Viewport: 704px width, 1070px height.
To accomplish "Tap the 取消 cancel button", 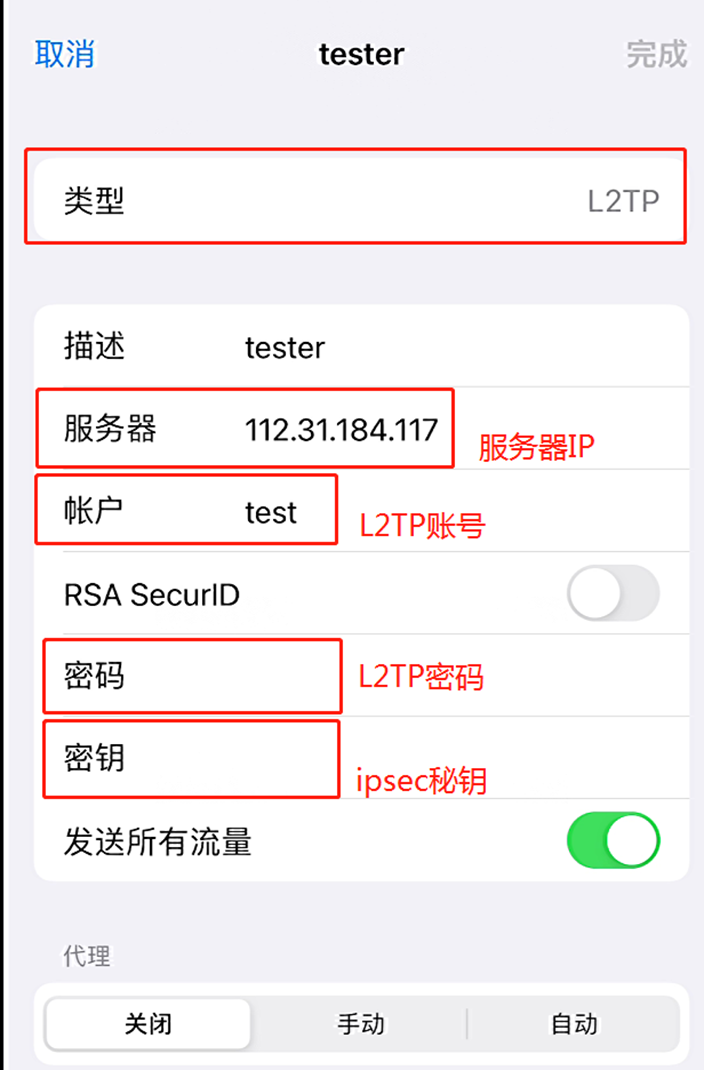I will click(65, 54).
